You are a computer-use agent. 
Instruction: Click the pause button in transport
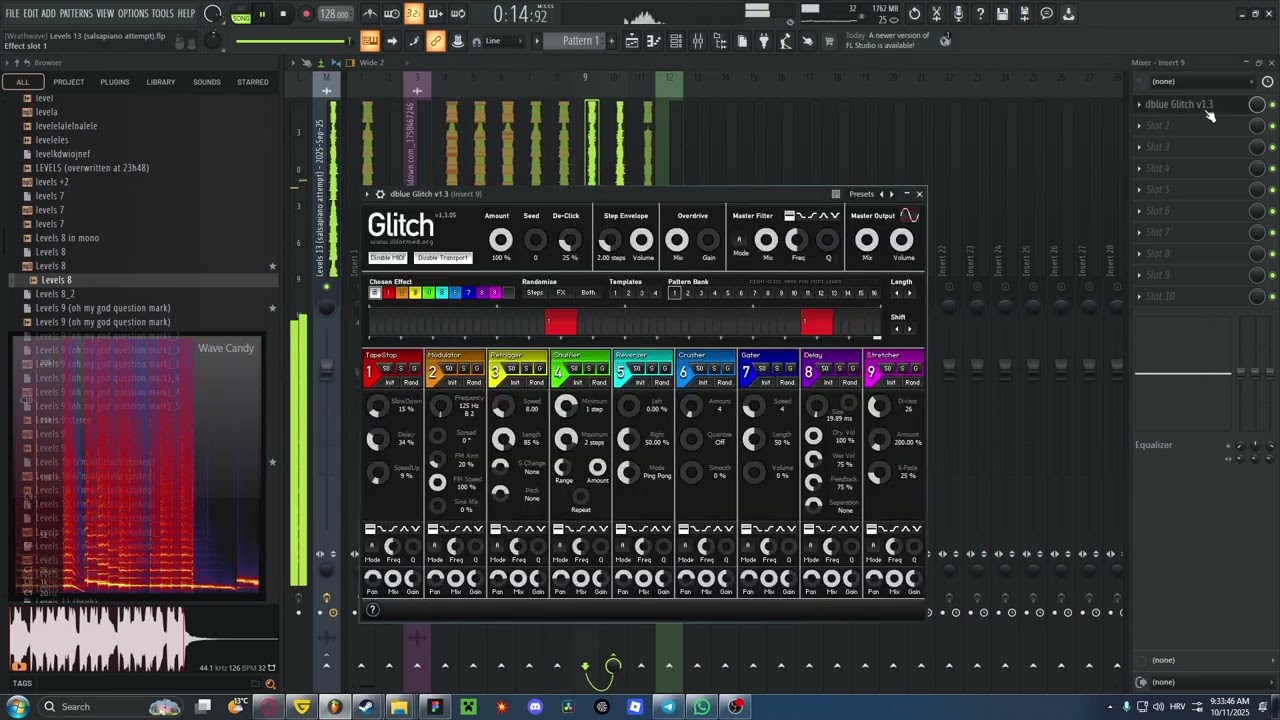[262, 14]
